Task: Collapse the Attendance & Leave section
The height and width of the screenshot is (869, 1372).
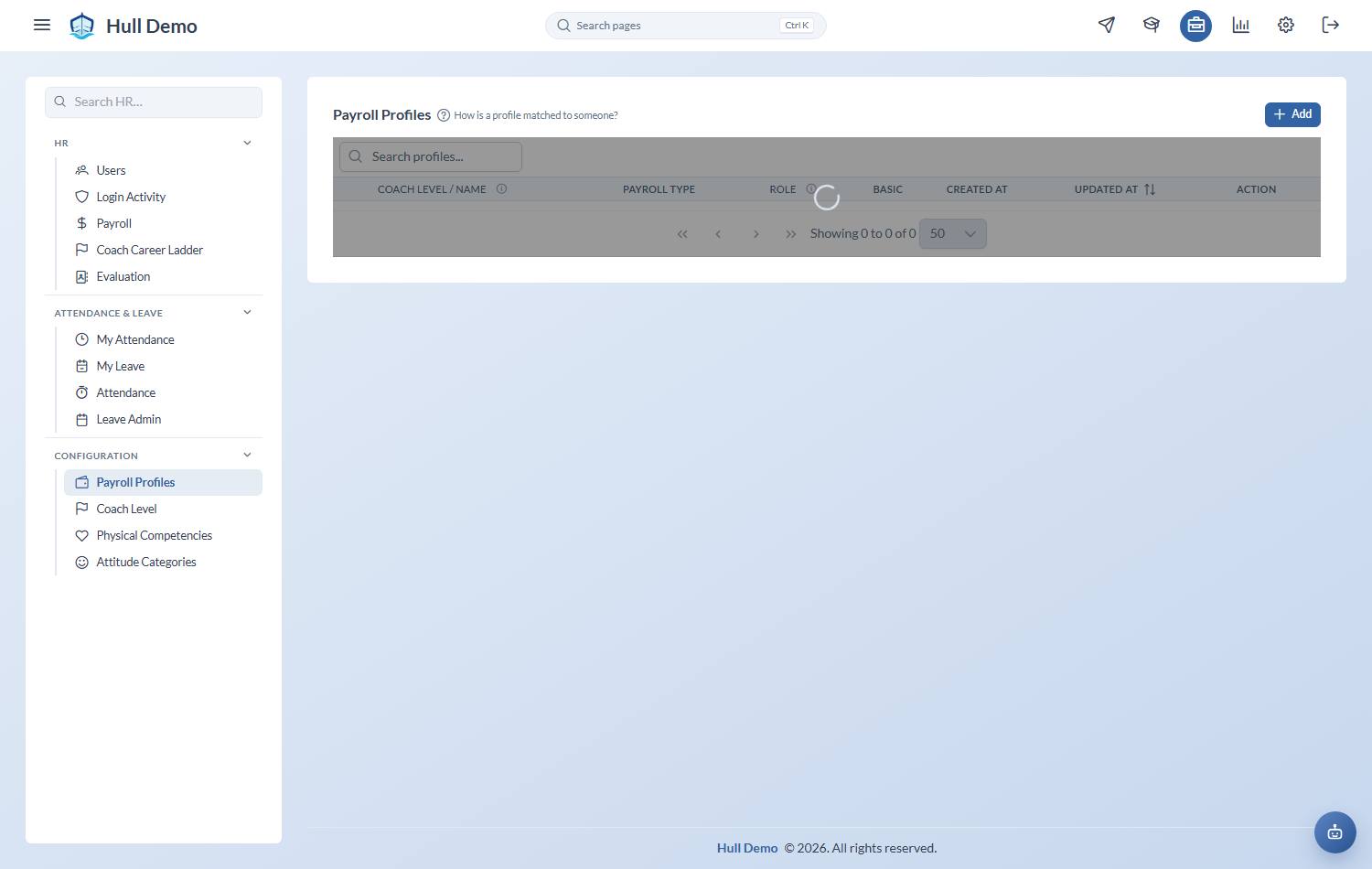Action: click(x=247, y=313)
